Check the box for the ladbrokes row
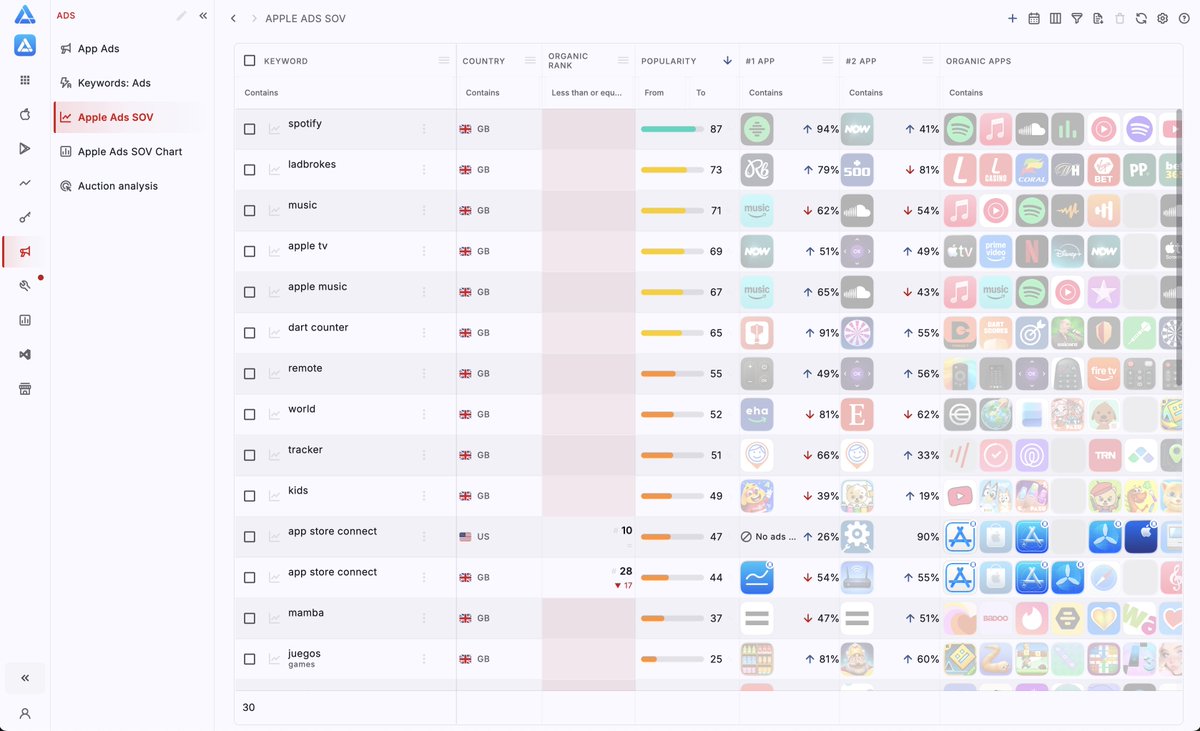This screenshot has height=731, width=1200. point(250,170)
